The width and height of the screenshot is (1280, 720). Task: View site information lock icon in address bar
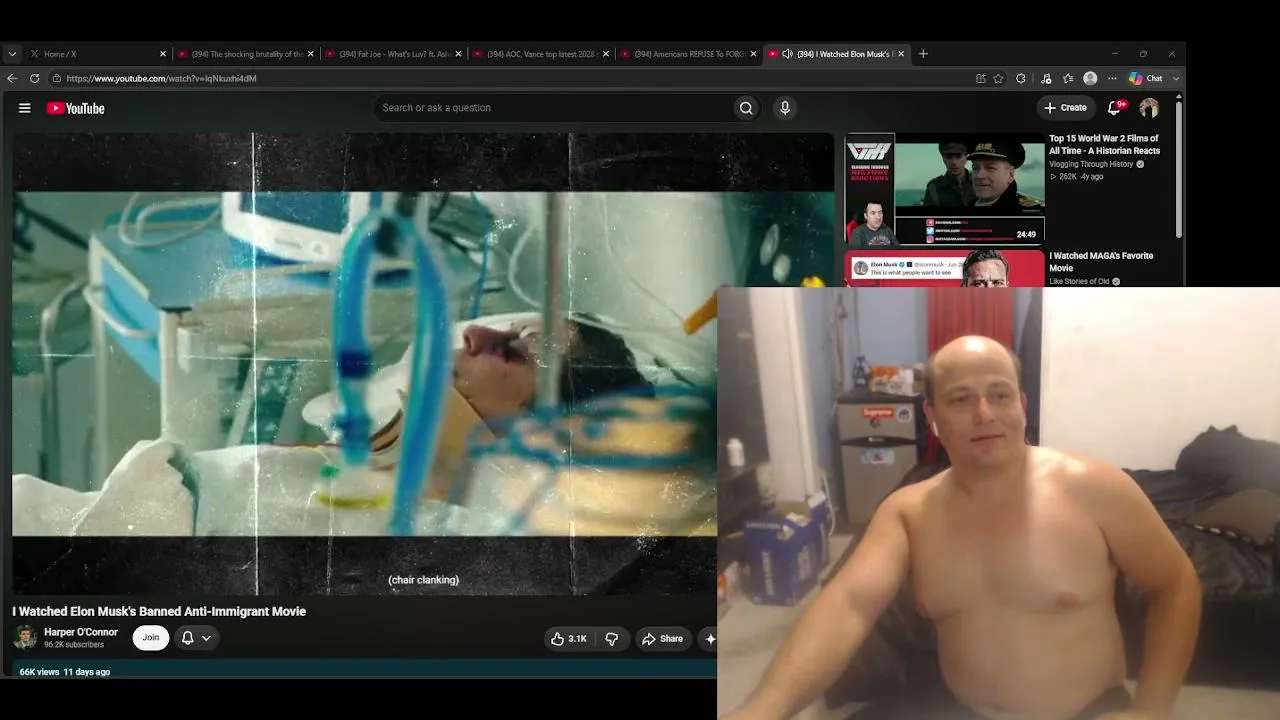(x=56, y=78)
